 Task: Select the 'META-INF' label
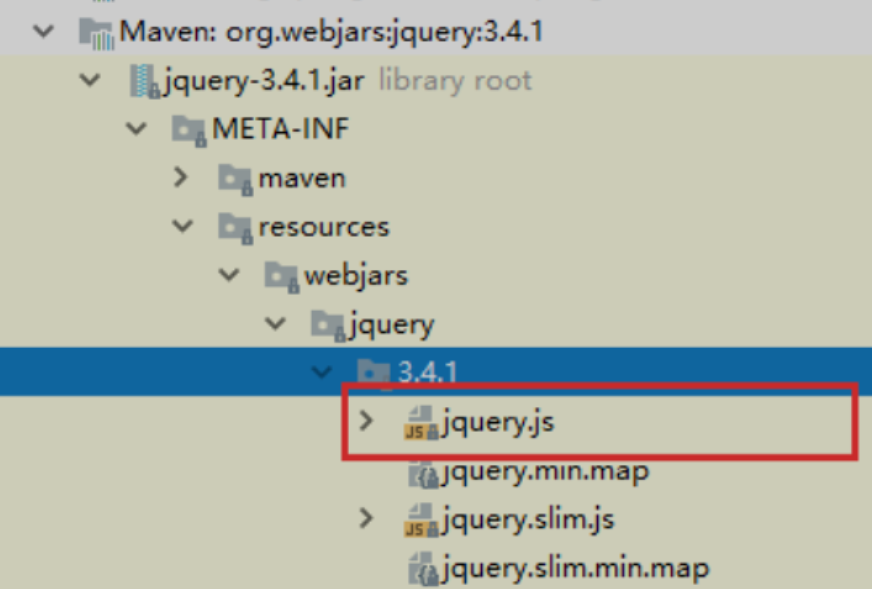click(281, 129)
